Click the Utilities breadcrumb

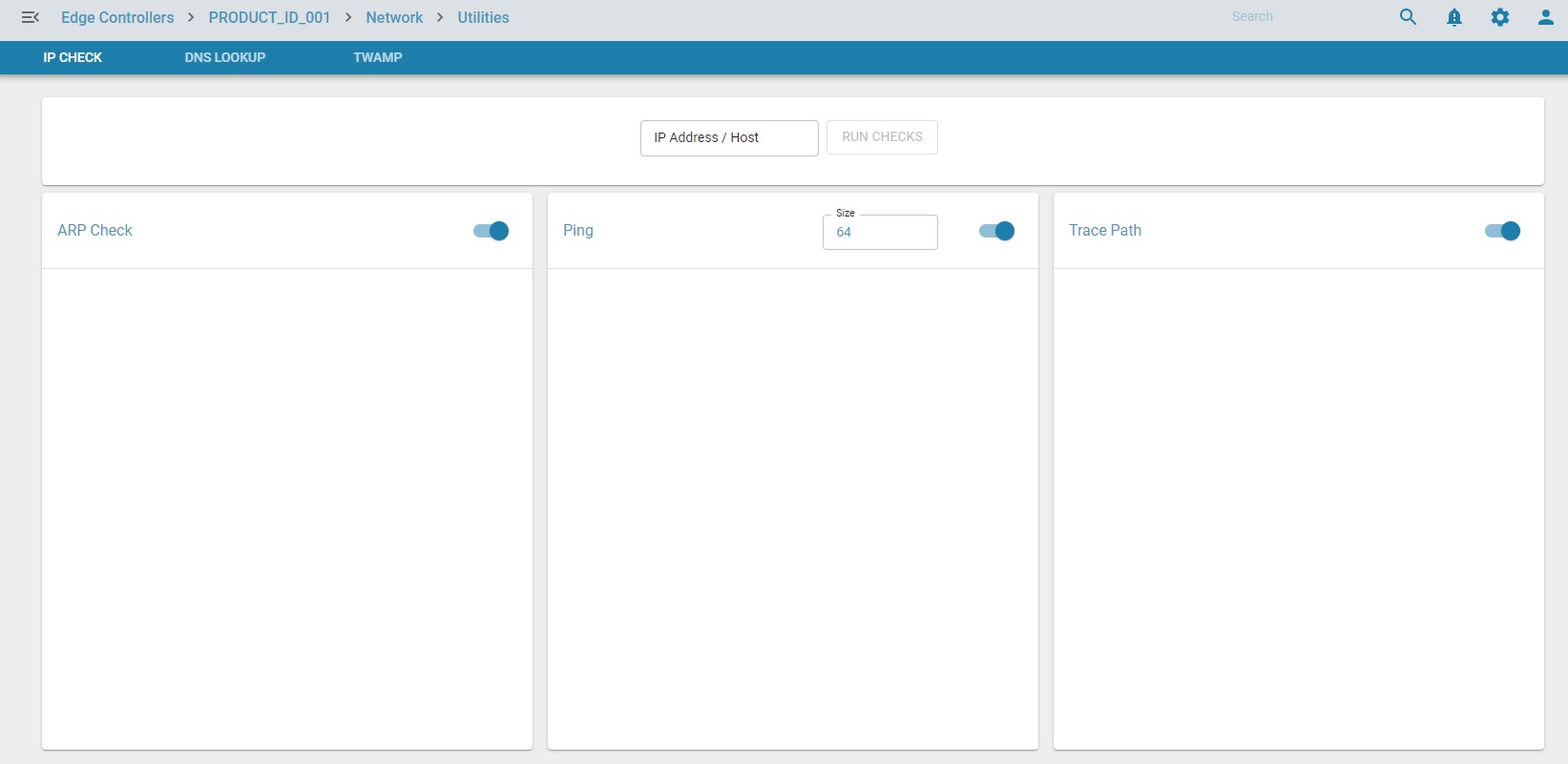click(483, 17)
